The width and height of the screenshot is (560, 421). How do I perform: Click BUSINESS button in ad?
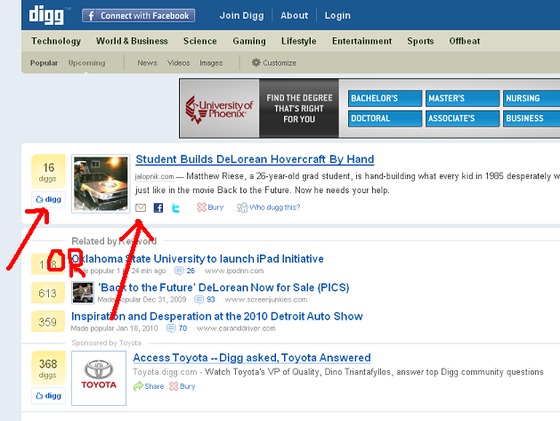pos(532,118)
